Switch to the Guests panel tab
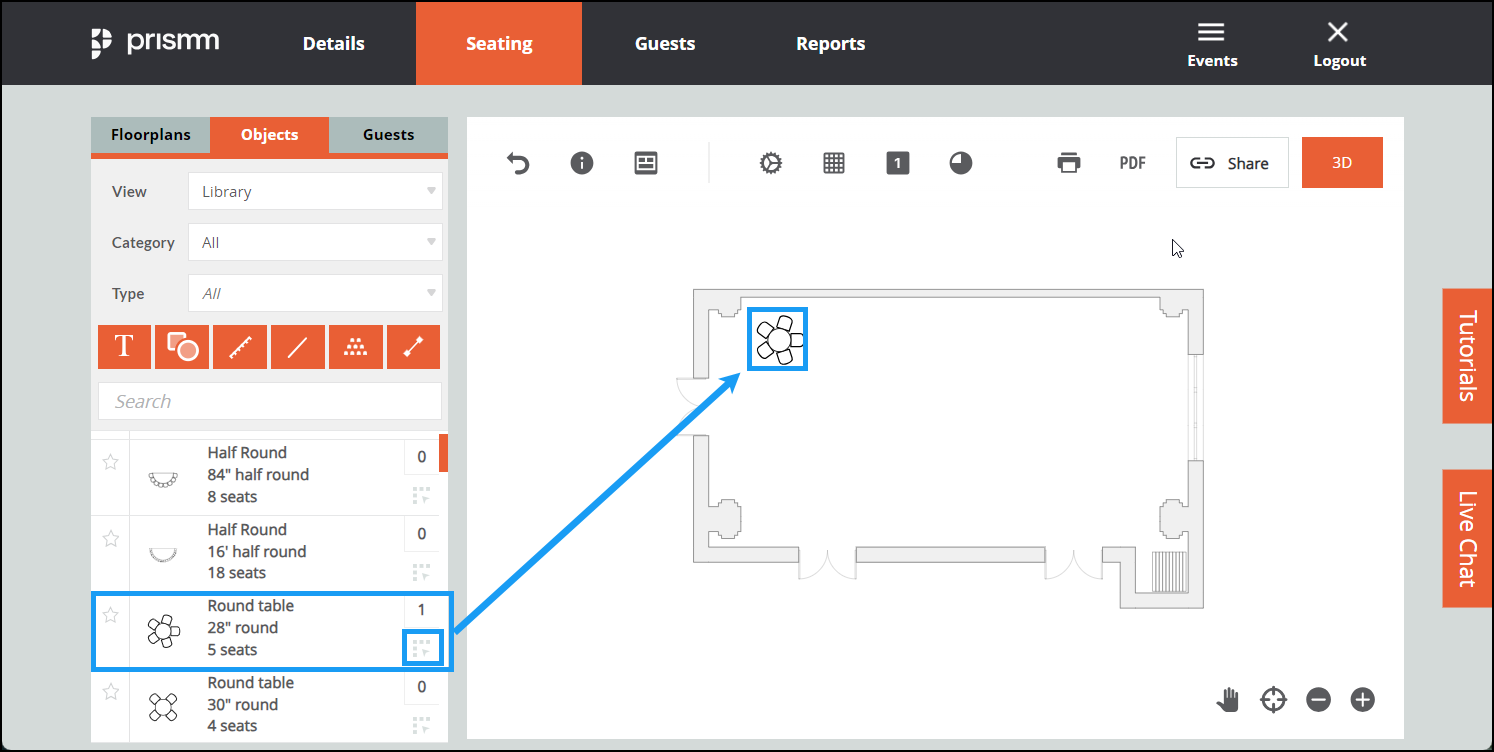This screenshot has height=752, width=1494. (x=388, y=135)
